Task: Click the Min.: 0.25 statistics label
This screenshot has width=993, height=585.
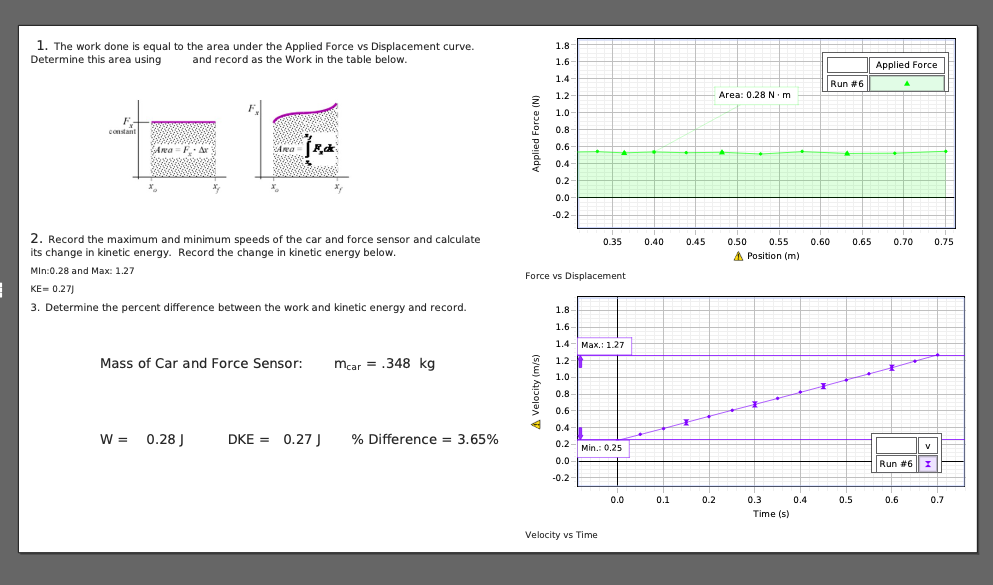Action: 602,448
